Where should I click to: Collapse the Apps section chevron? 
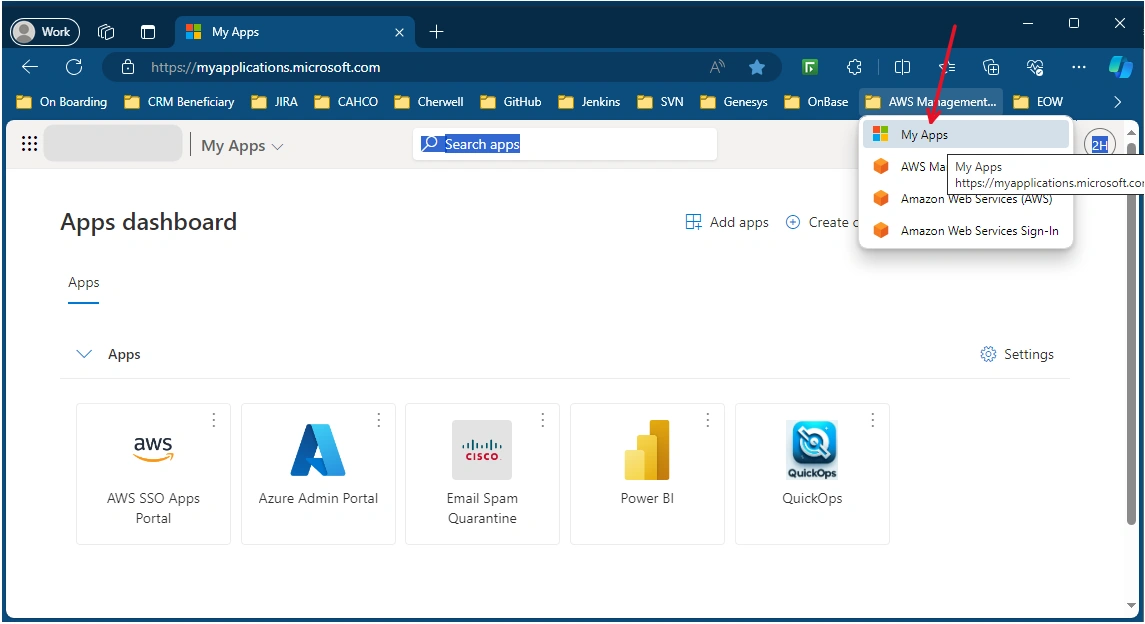(x=84, y=354)
